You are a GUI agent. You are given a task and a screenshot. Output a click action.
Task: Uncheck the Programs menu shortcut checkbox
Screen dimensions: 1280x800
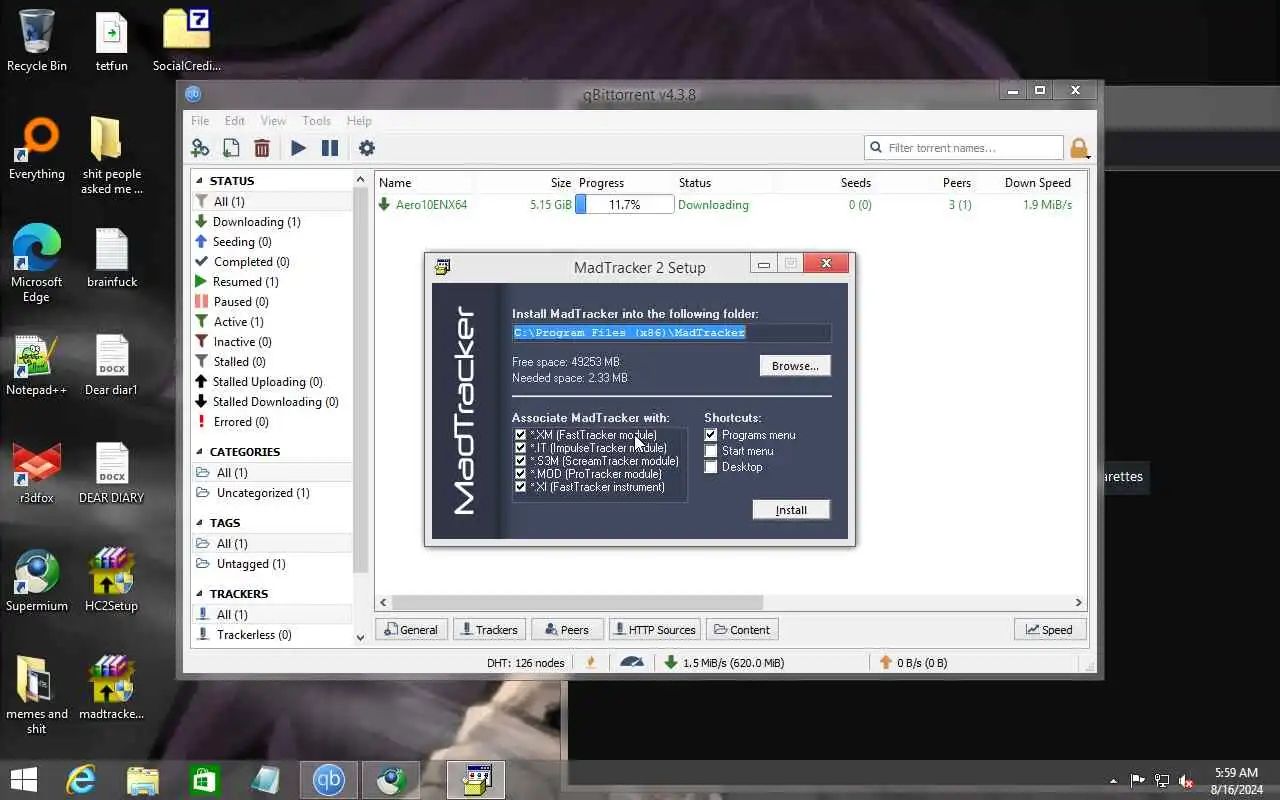(x=711, y=435)
